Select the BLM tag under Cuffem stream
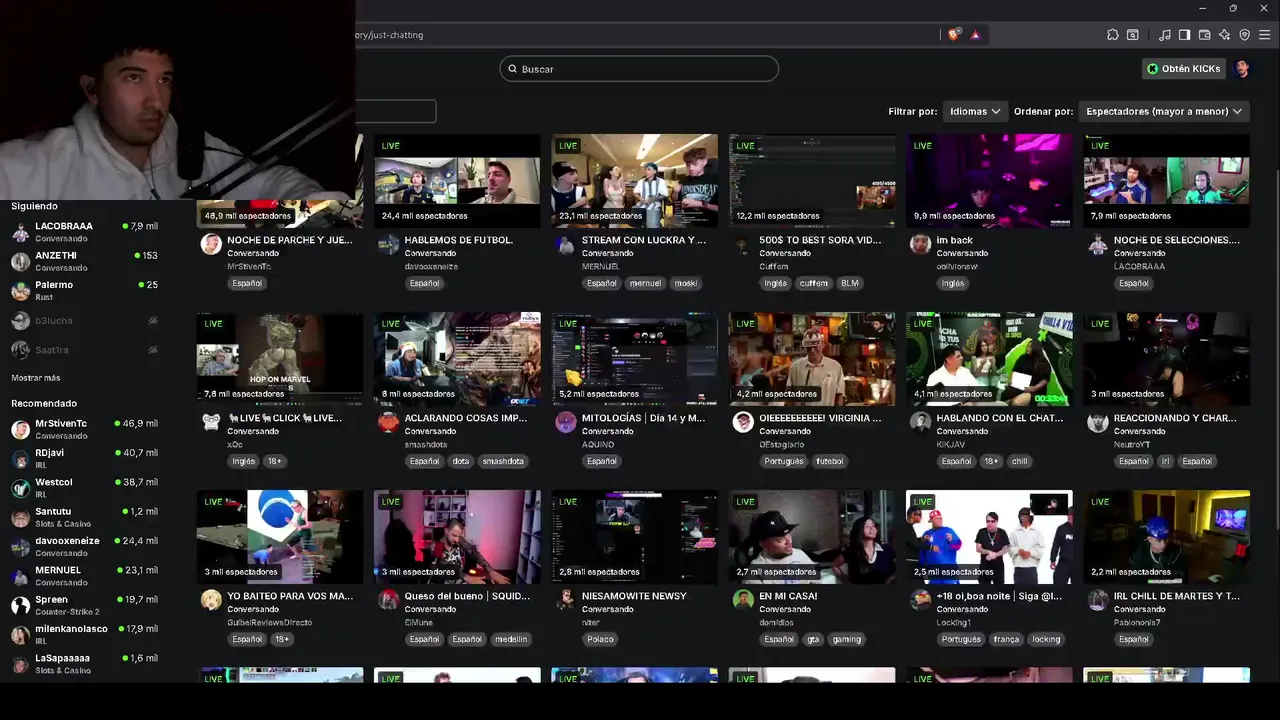 point(849,283)
